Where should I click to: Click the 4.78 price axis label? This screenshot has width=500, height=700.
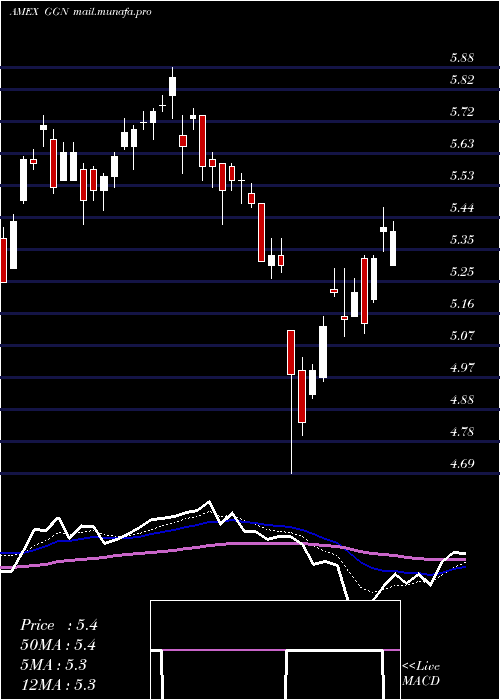click(462, 431)
